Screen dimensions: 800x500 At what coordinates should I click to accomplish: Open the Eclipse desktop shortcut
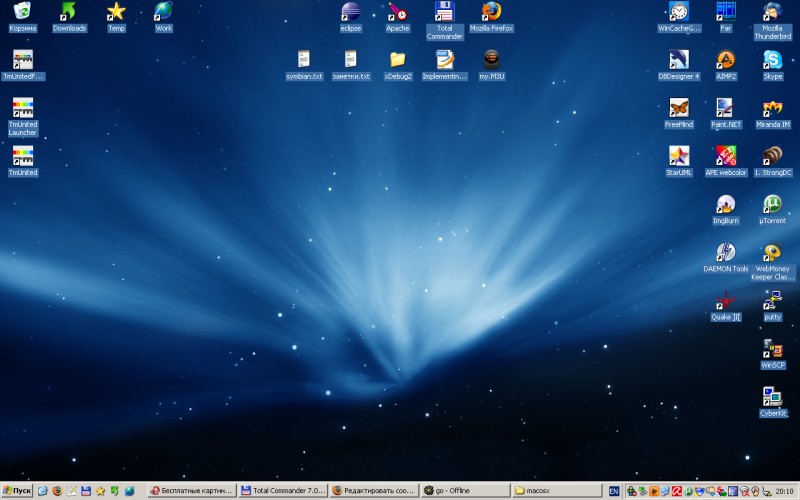point(351,12)
